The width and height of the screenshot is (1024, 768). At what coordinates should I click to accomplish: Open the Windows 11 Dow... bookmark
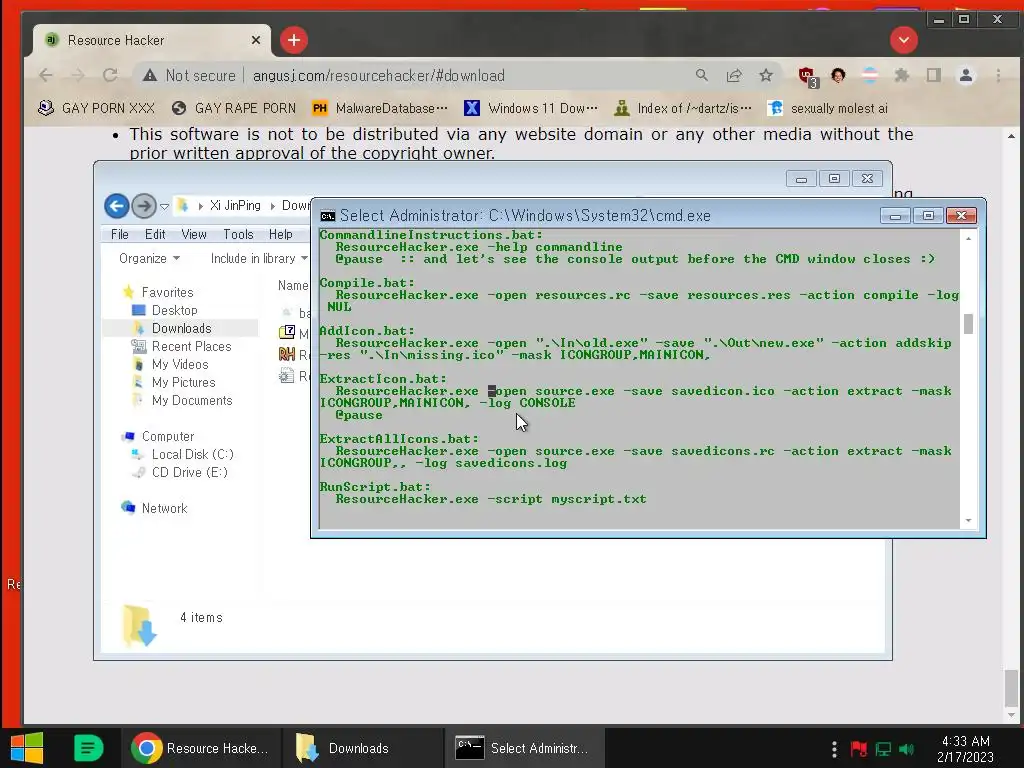click(x=531, y=108)
